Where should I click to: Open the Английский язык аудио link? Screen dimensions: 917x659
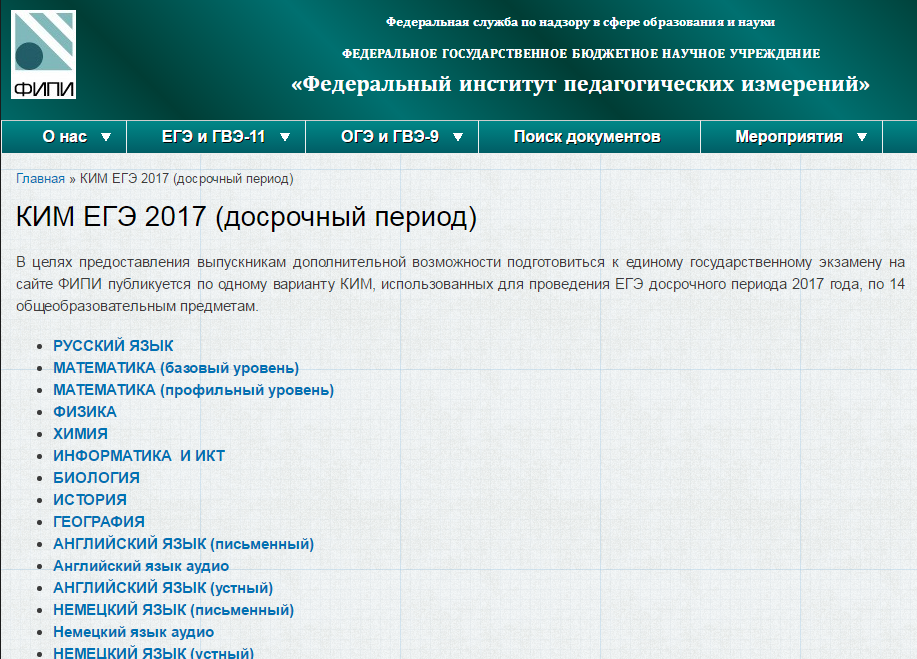click(141, 566)
